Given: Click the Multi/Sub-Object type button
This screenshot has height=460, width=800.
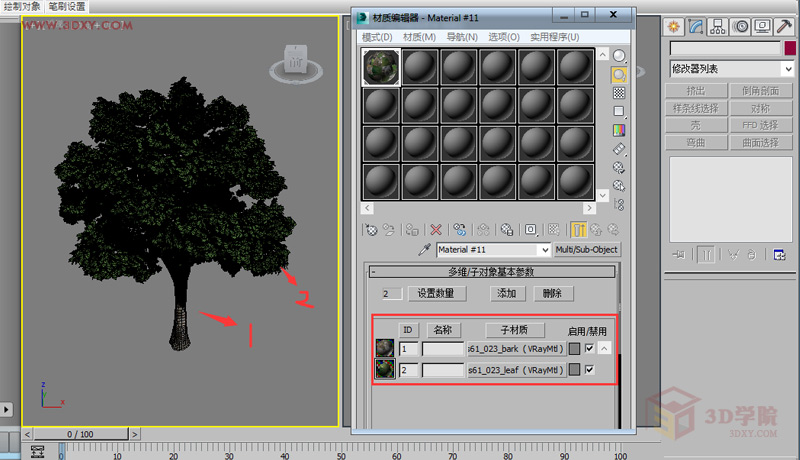Looking at the screenshot, I should (587, 249).
